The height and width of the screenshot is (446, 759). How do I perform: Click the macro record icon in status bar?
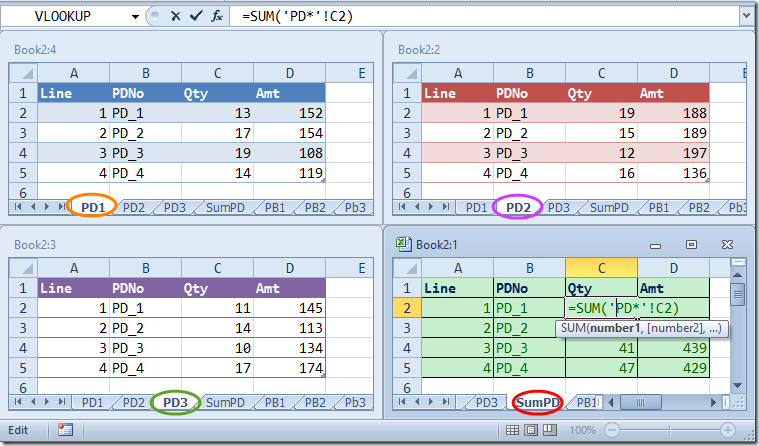[65, 430]
